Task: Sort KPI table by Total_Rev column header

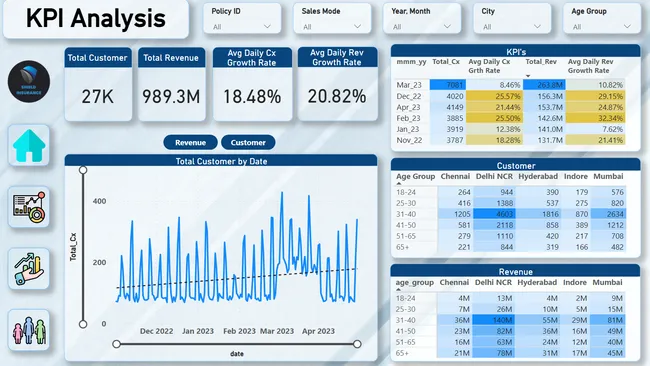Action: click(541, 62)
